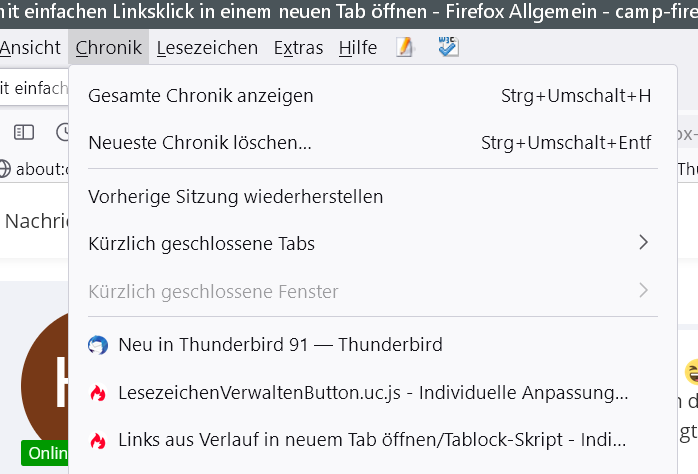698x474 pixels.
Task: Click the W3C validator checkmark icon
Action: point(448,47)
